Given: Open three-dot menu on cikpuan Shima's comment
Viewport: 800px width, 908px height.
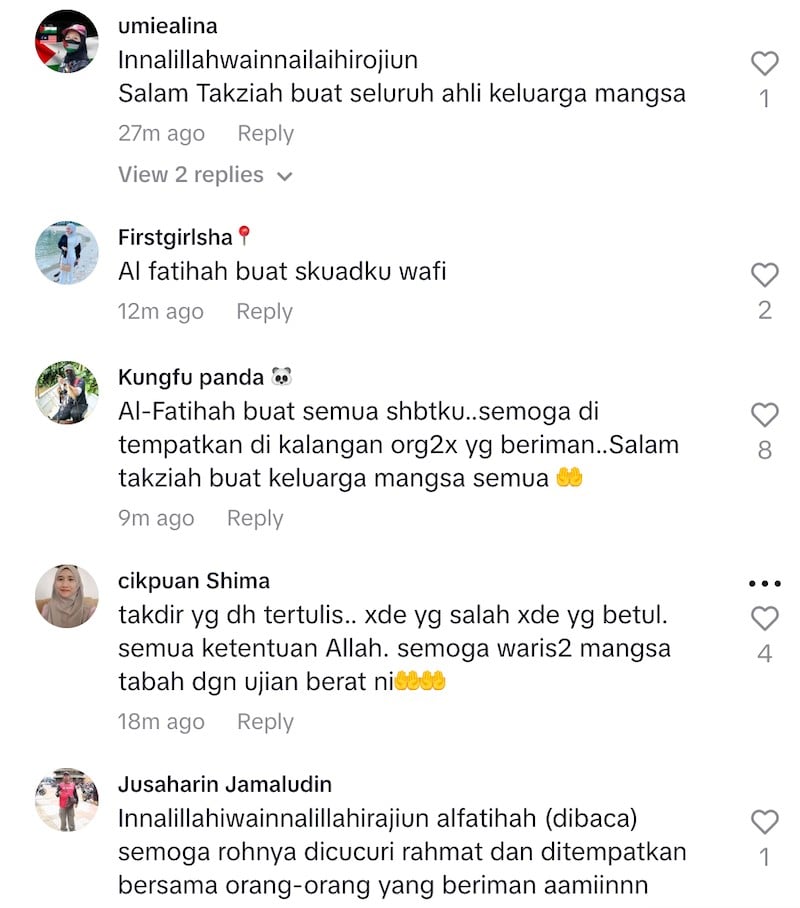Looking at the screenshot, I should coord(765,583).
